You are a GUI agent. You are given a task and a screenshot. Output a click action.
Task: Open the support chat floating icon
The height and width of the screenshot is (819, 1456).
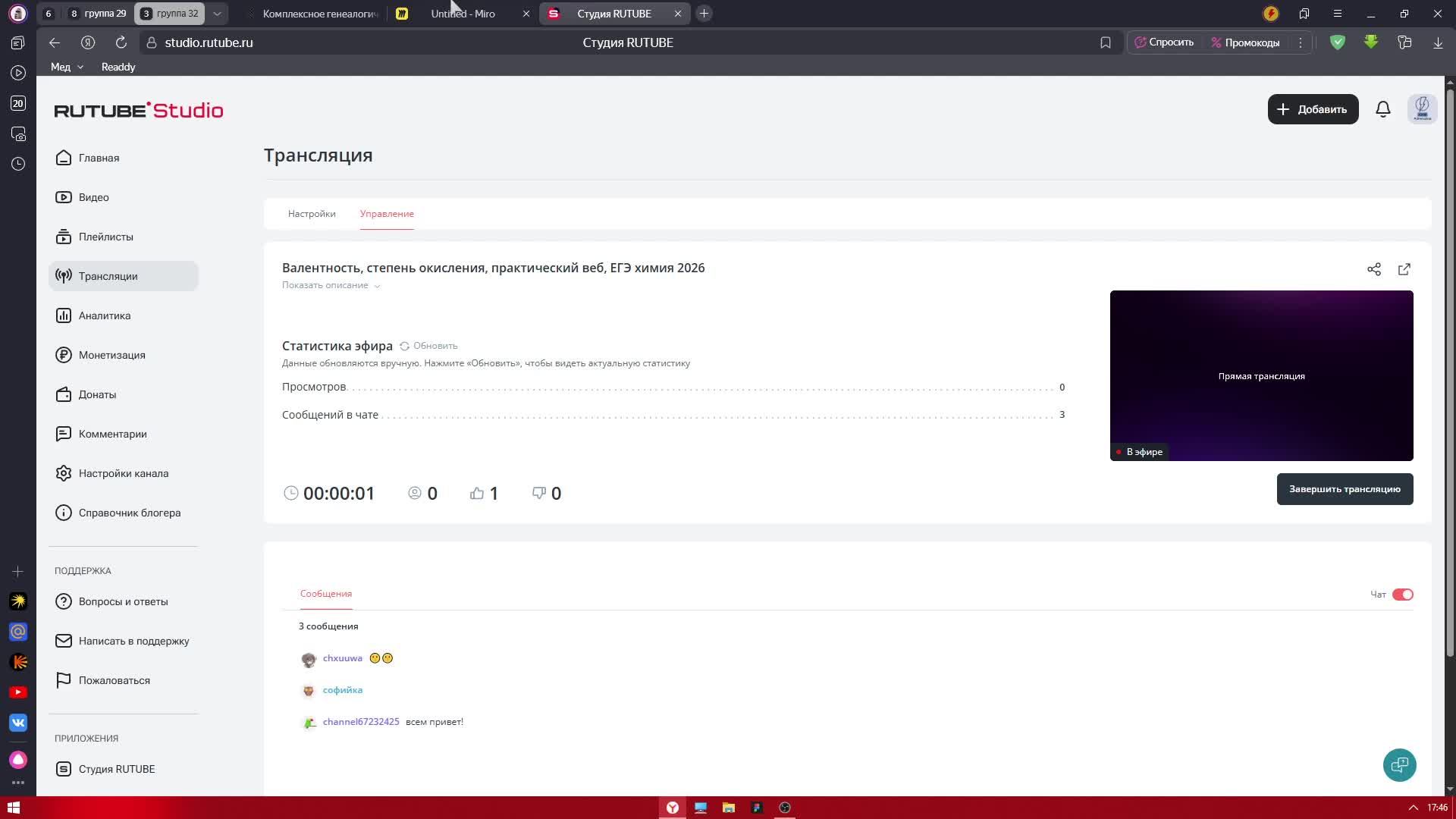(1399, 764)
